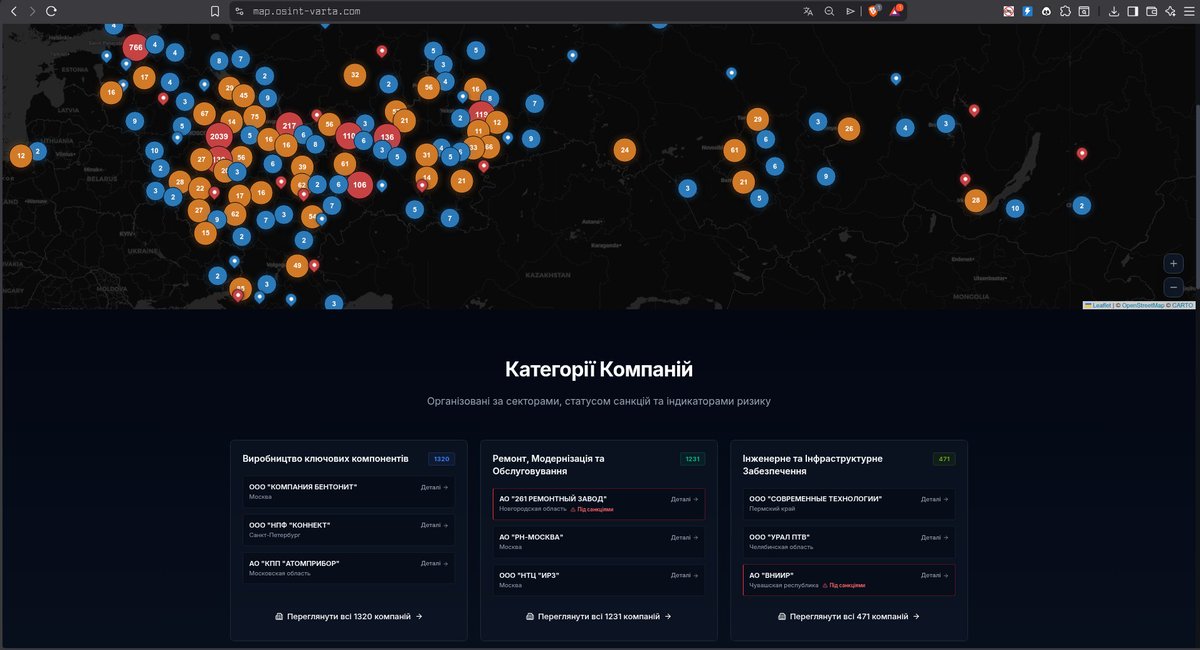Click the 1320 count badge
1200x650 pixels.
tap(442, 459)
